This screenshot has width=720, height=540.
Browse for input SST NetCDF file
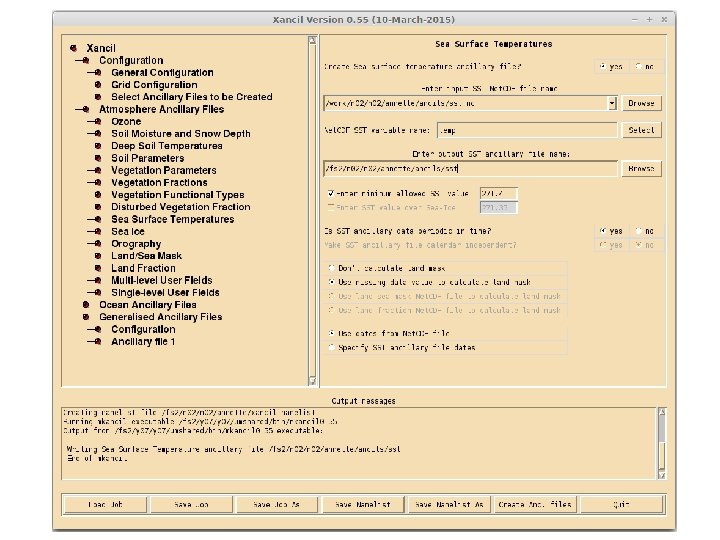click(x=641, y=103)
